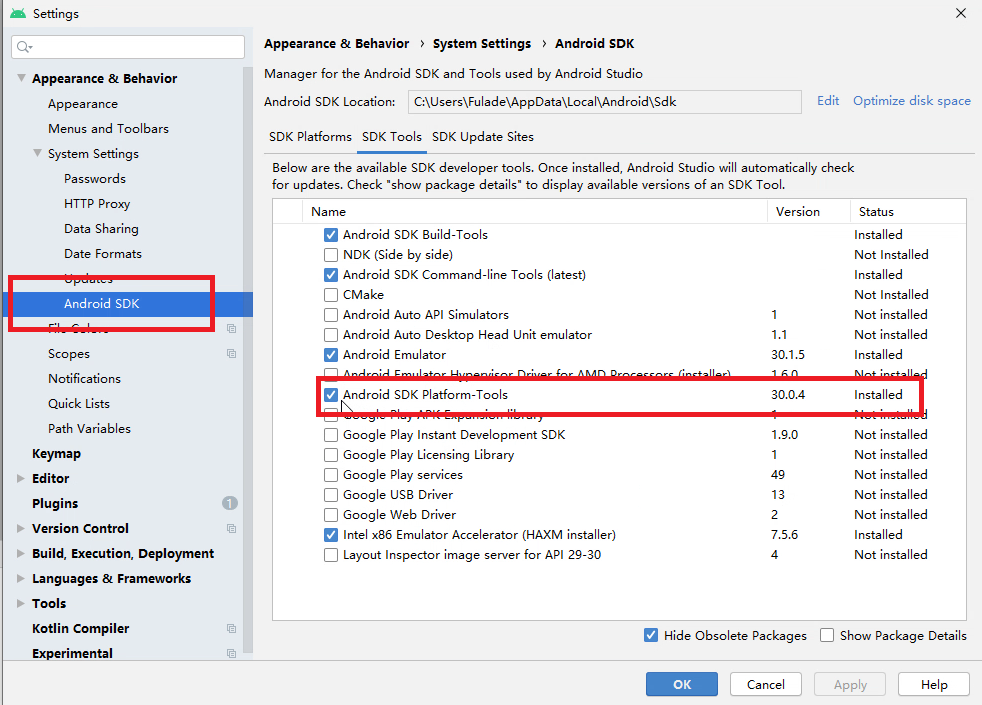The width and height of the screenshot is (982, 705).
Task: Expand the Build, Execution, Deployment arrow
Action: click(21, 553)
